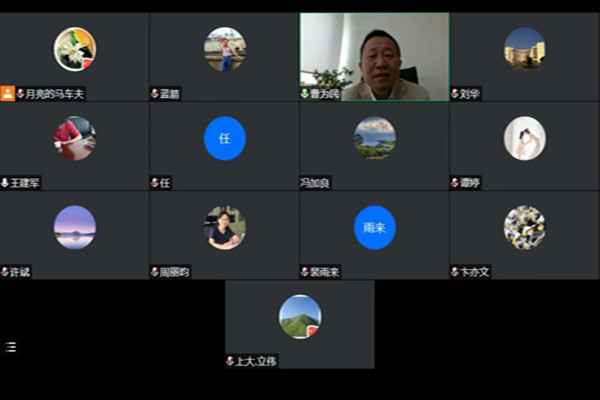Screen dimensions: 600x400
Task: Click the muted microphone icon of 周丽昀
Action: point(155,272)
